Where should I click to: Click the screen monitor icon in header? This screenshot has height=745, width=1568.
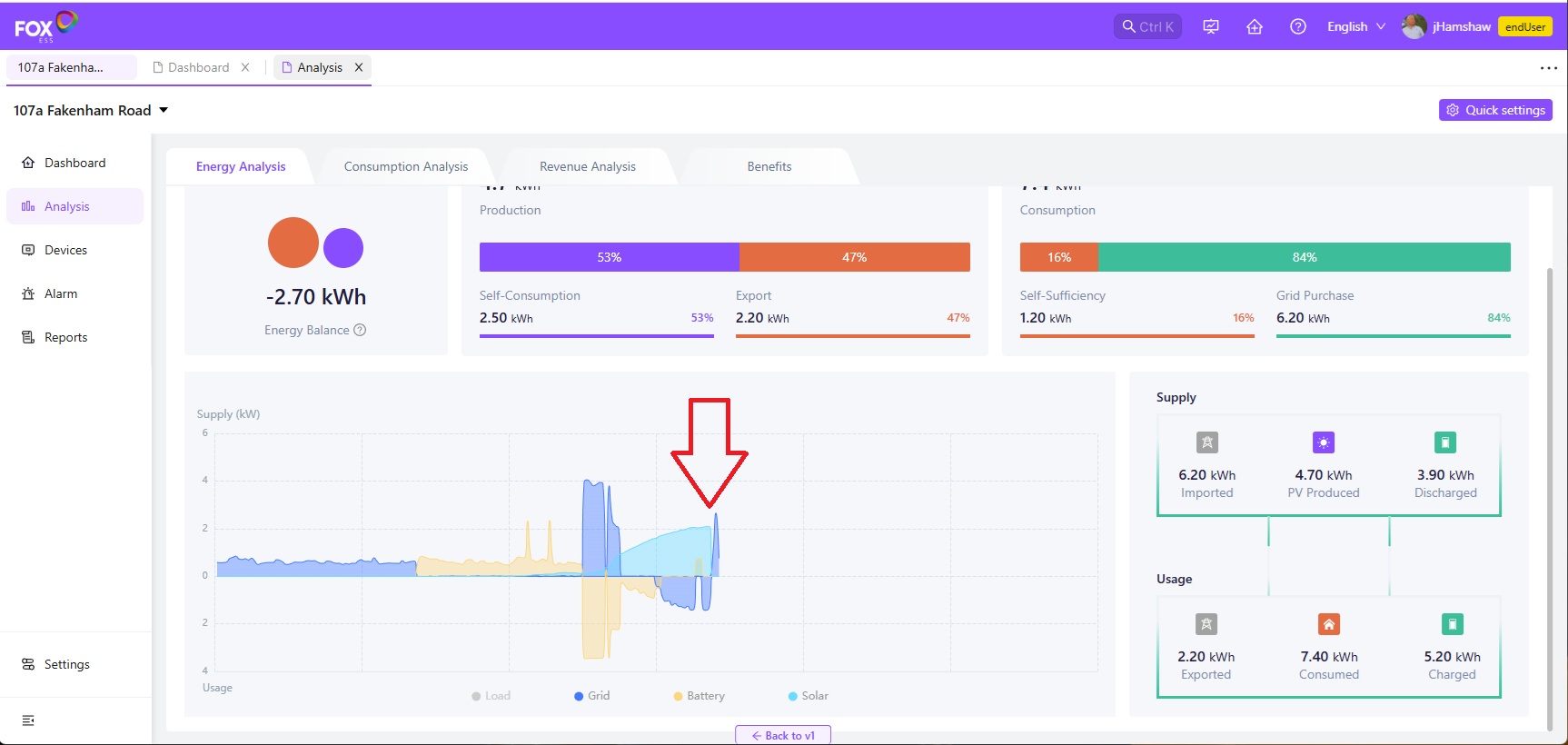click(1211, 27)
